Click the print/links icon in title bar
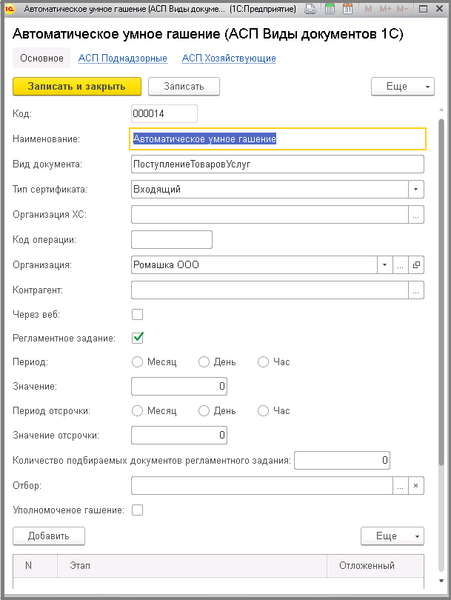Screen dimensions: 451x600 (310, 9)
